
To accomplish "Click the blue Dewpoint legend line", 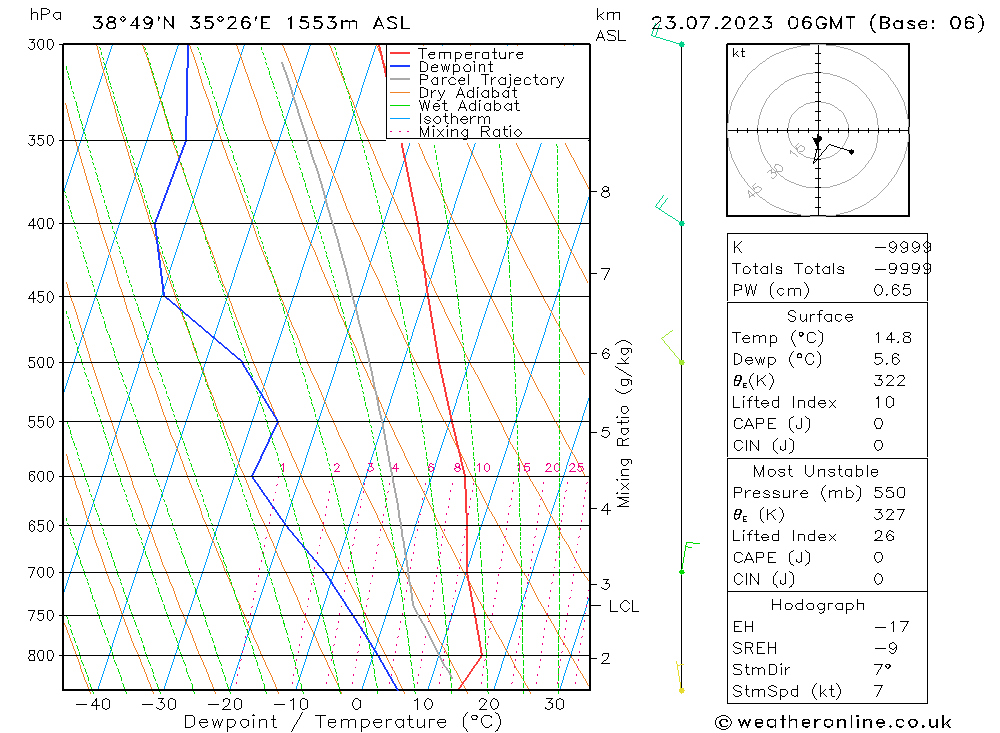I will (400, 67).
